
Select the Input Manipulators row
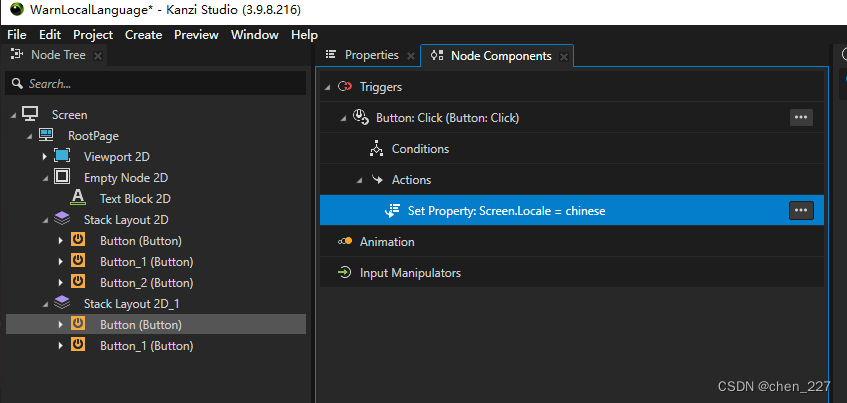[572, 272]
